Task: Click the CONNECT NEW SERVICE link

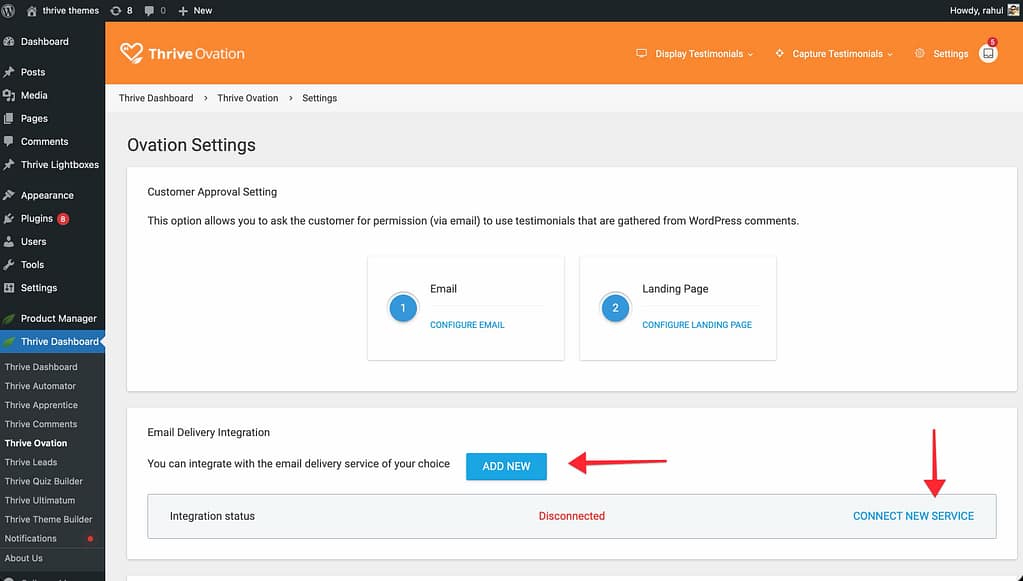Action: [x=913, y=516]
